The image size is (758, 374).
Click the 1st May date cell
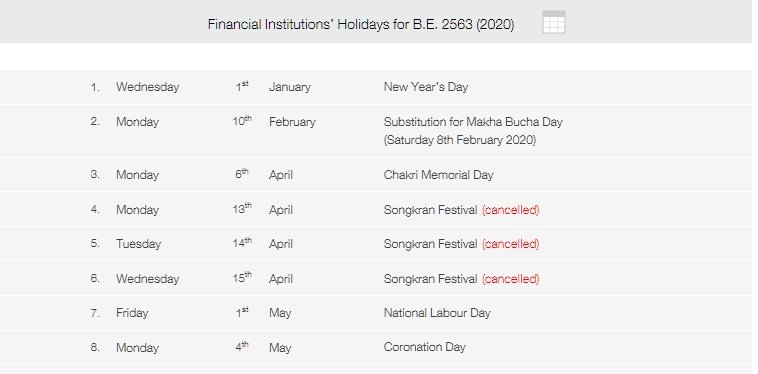pyautogui.click(x=263, y=313)
